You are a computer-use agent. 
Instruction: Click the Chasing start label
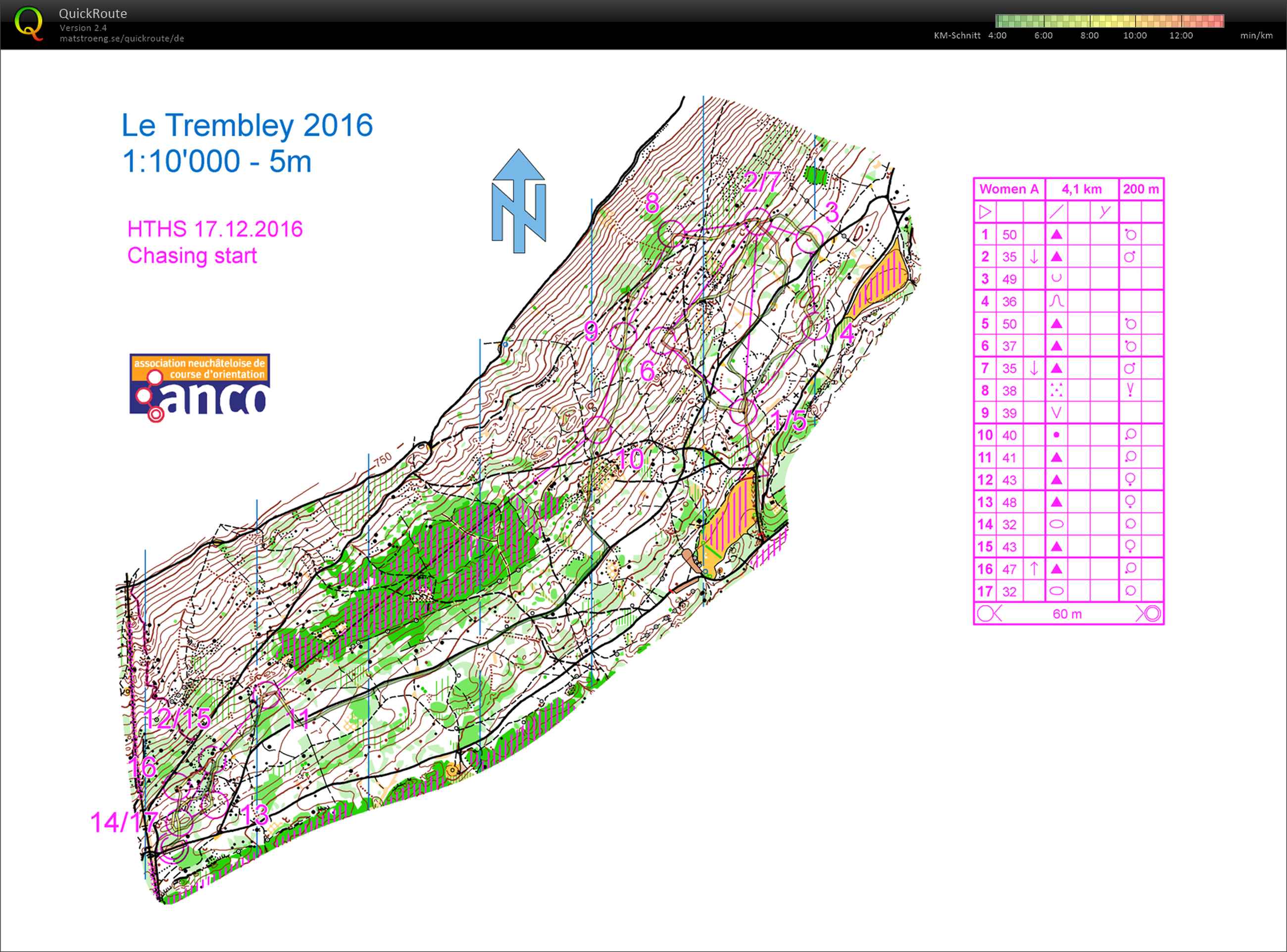point(192,255)
